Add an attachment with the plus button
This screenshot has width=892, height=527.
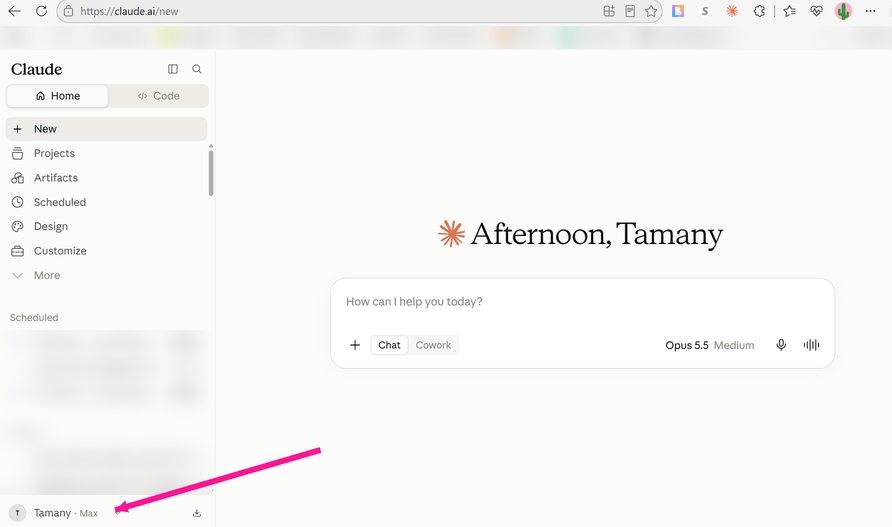click(x=355, y=345)
